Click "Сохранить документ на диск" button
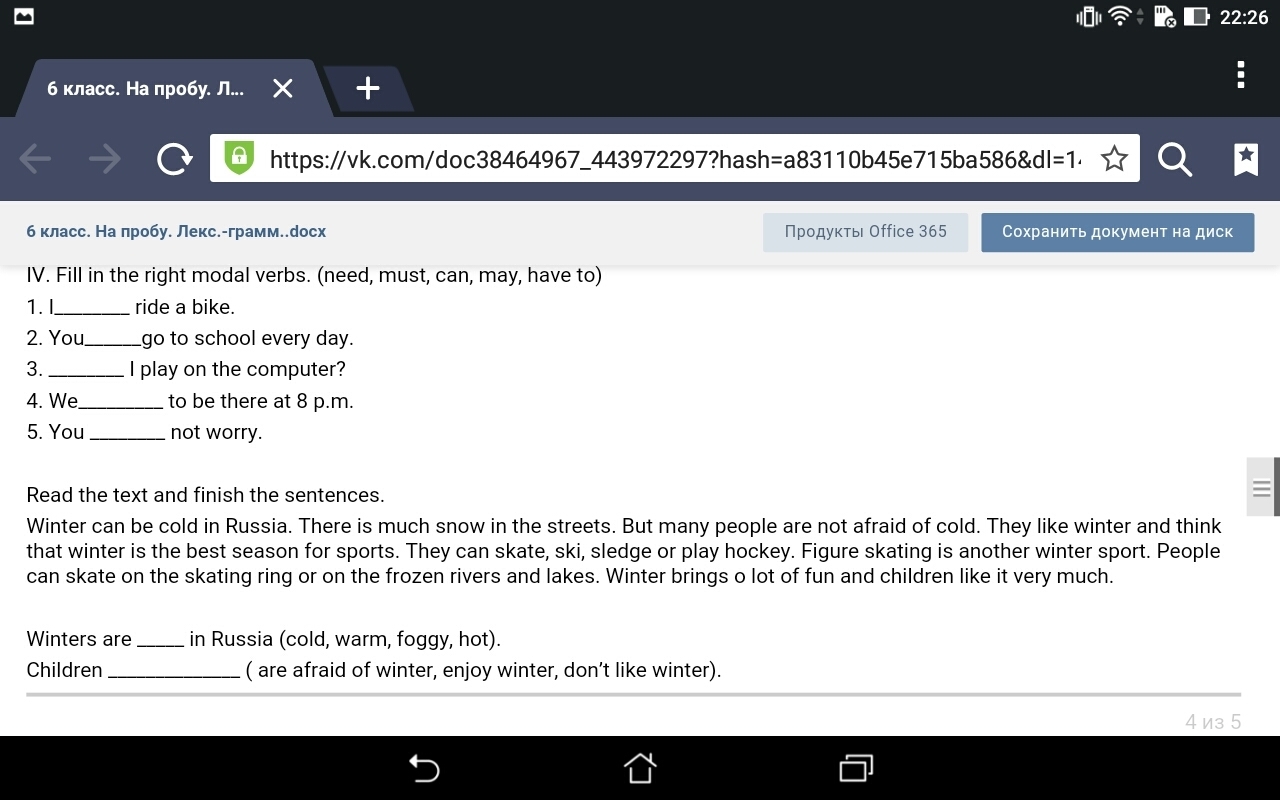Screen dimensions: 1280x800 pyautogui.click(x=1117, y=232)
